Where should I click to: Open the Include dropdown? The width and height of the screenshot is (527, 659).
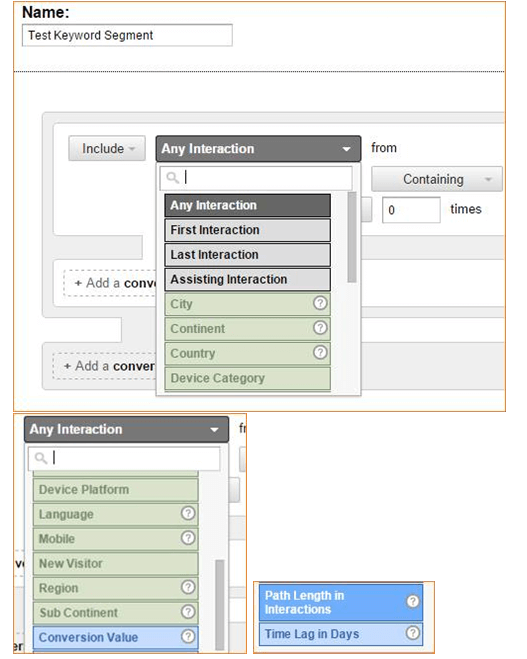107,148
